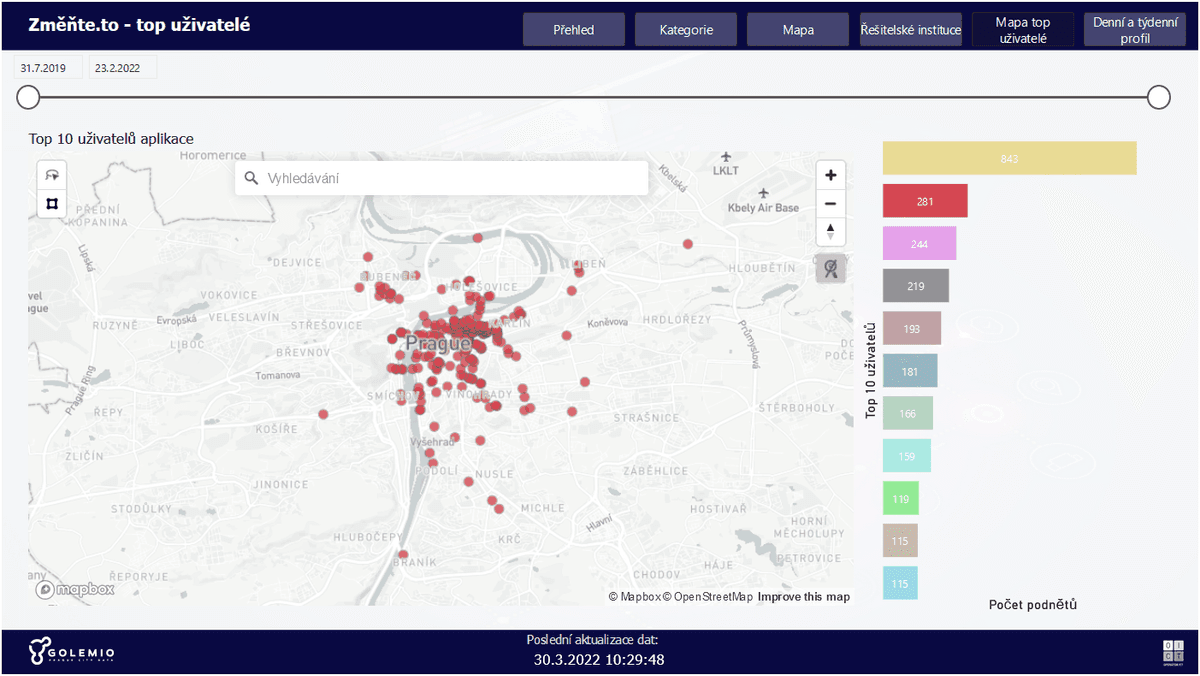
Task: Click the magnifier icon in map search
Action: (251, 178)
